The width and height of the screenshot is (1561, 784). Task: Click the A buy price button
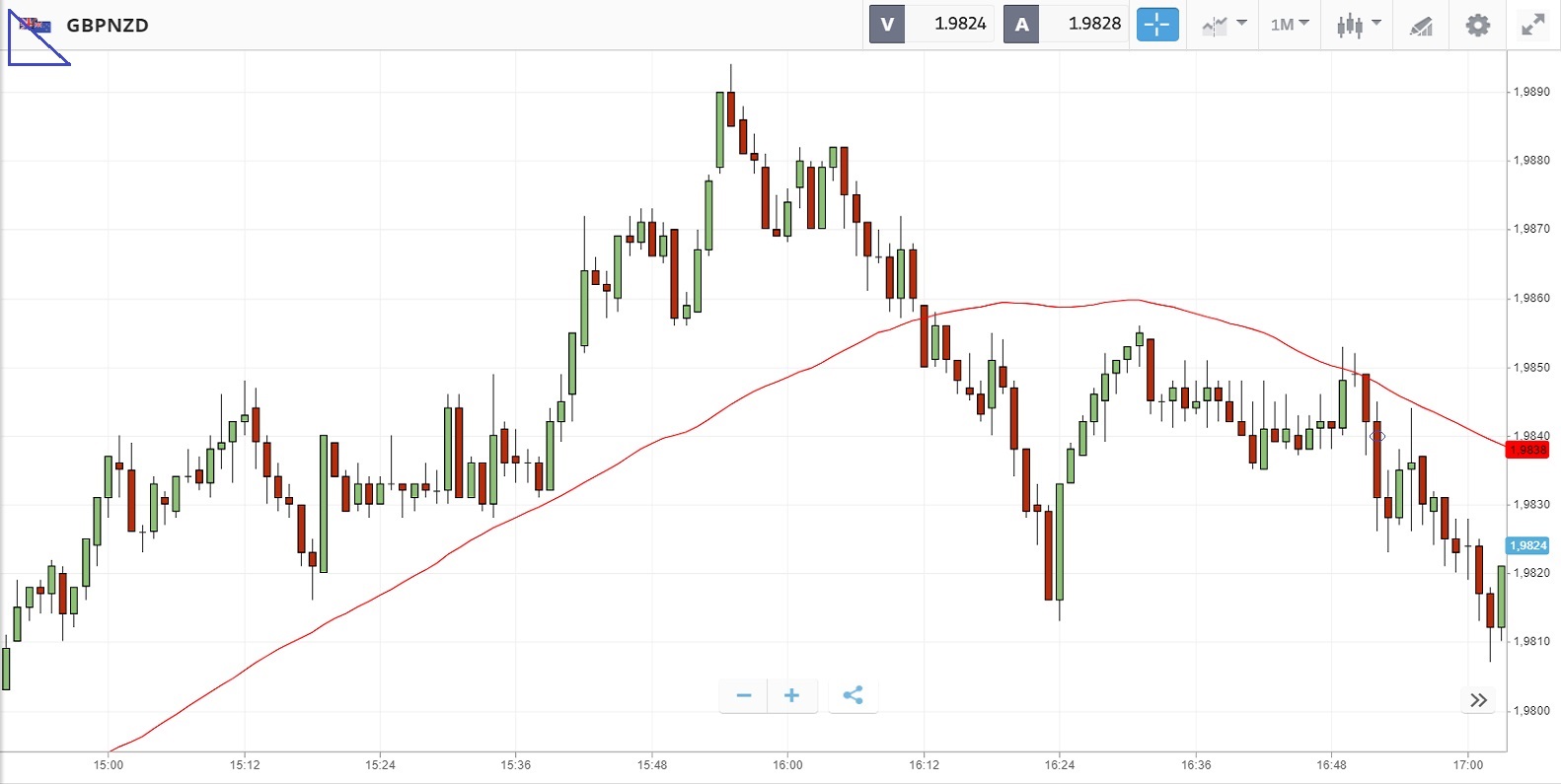(1021, 25)
